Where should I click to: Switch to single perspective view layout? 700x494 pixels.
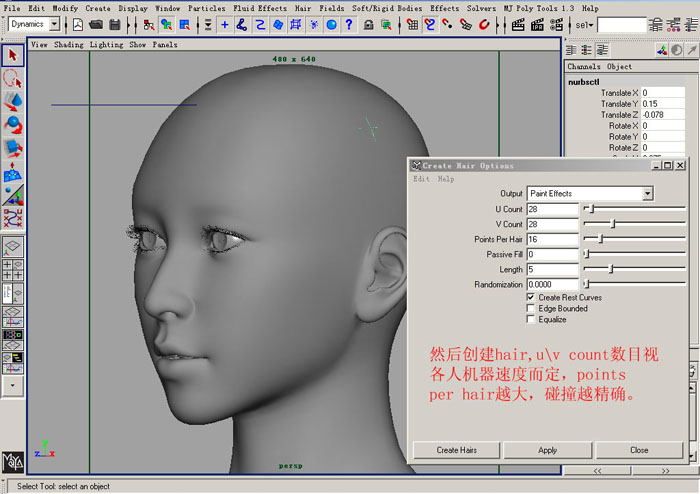pos(12,247)
